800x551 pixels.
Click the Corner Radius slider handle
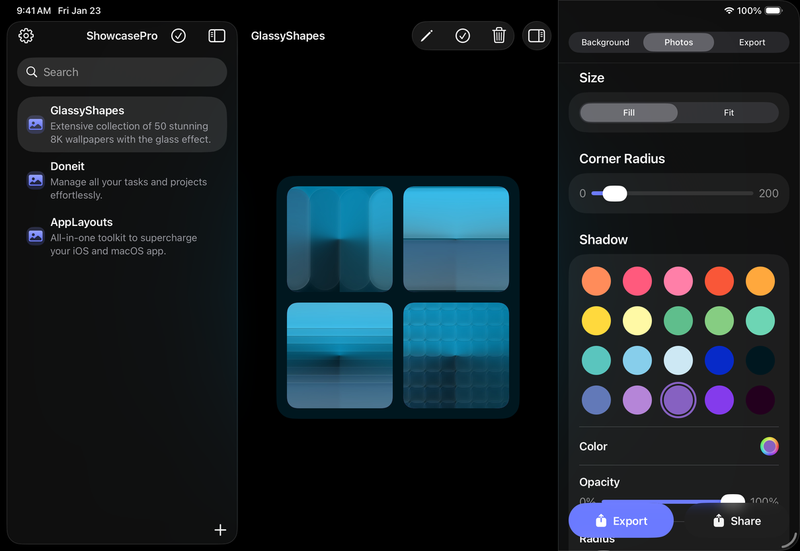point(615,193)
